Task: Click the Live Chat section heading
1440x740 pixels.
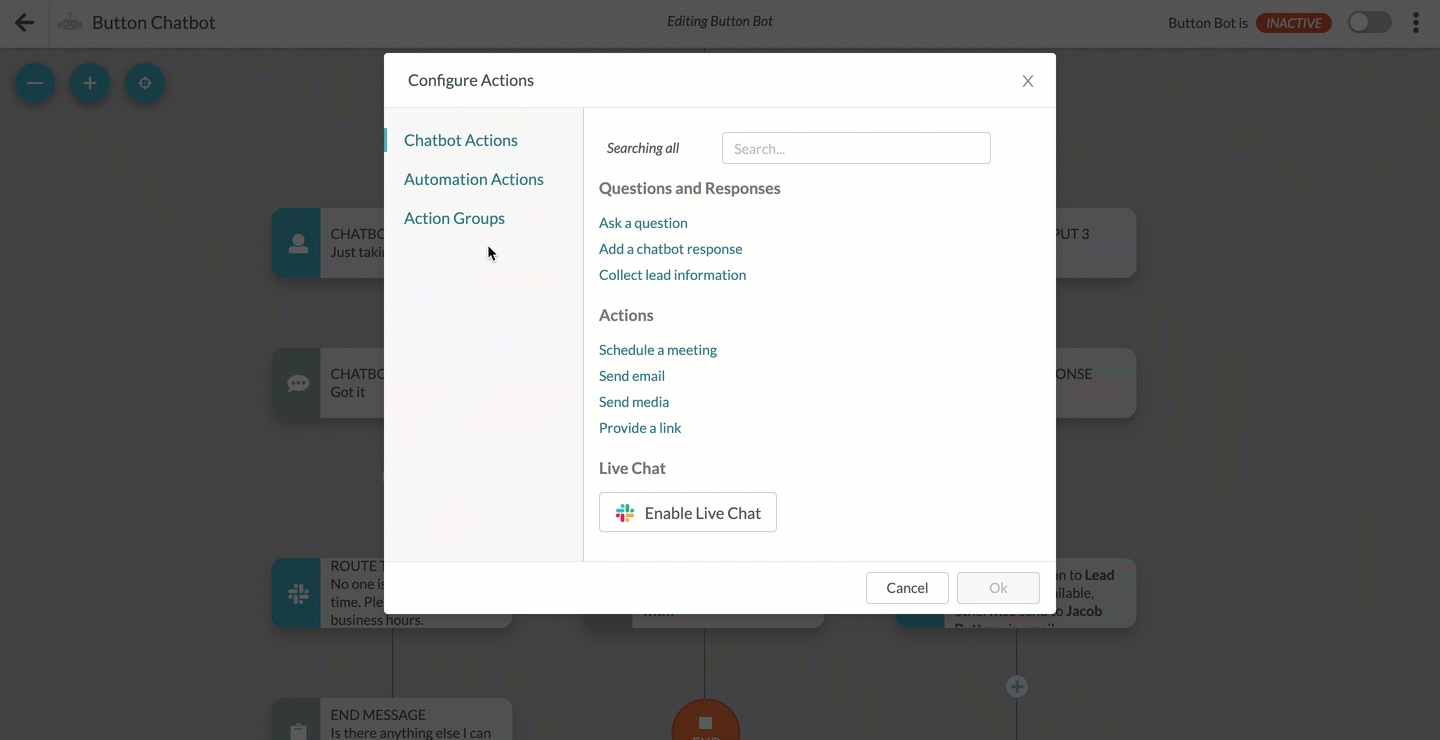Action: [x=632, y=468]
